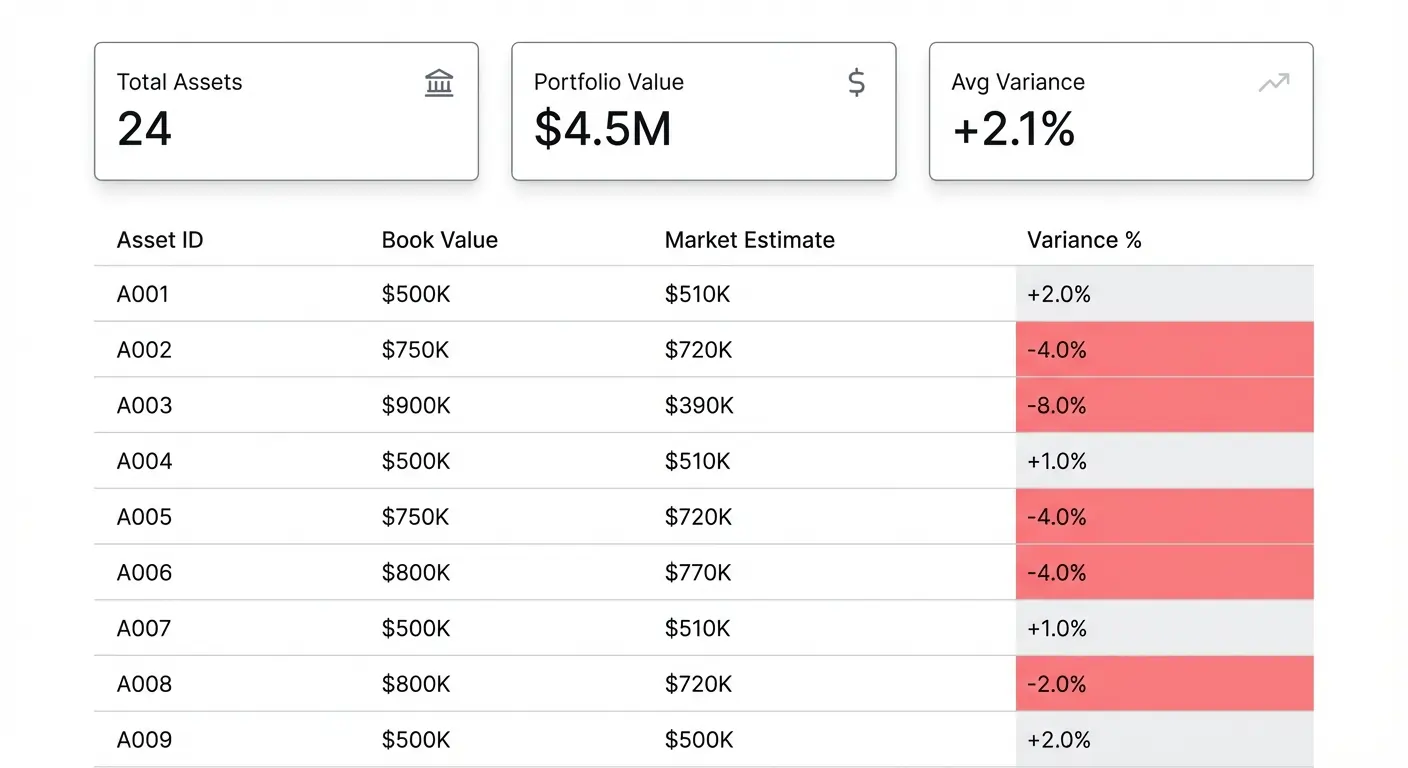Click the $770K market estimate for A006
Image resolution: width=1408 pixels, height=768 pixels.
point(698,573)
